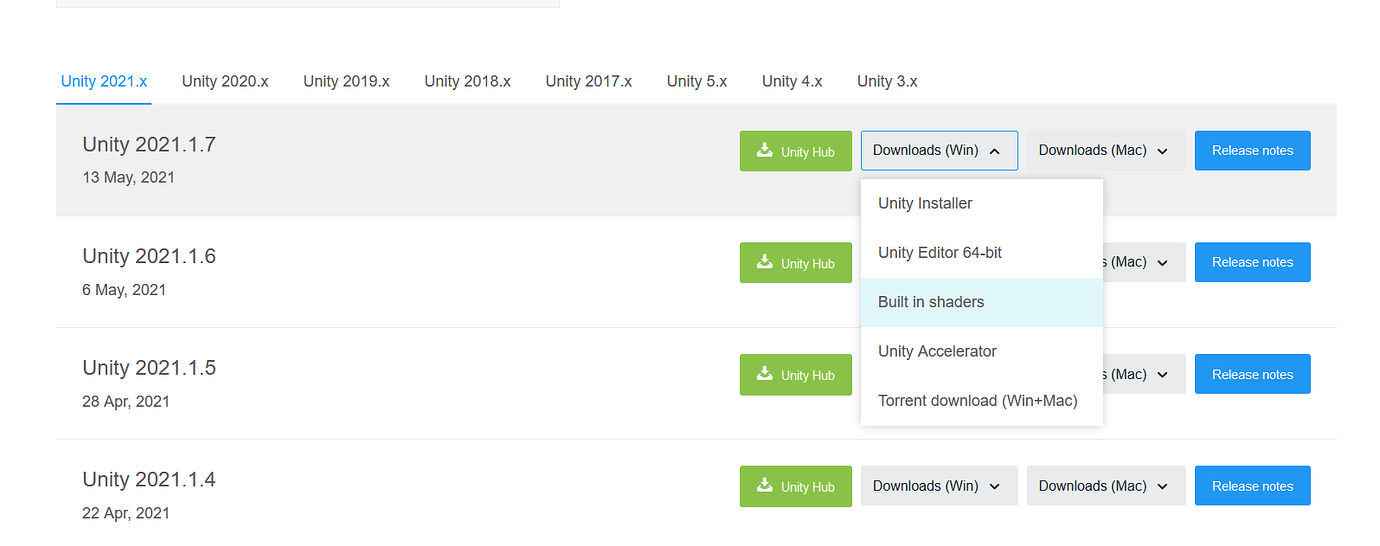Screen dimensions: 1380x546
Task: Open Downloads (Mac) dropdown for Unity 2021.1.4
Action: point(1105,486)
